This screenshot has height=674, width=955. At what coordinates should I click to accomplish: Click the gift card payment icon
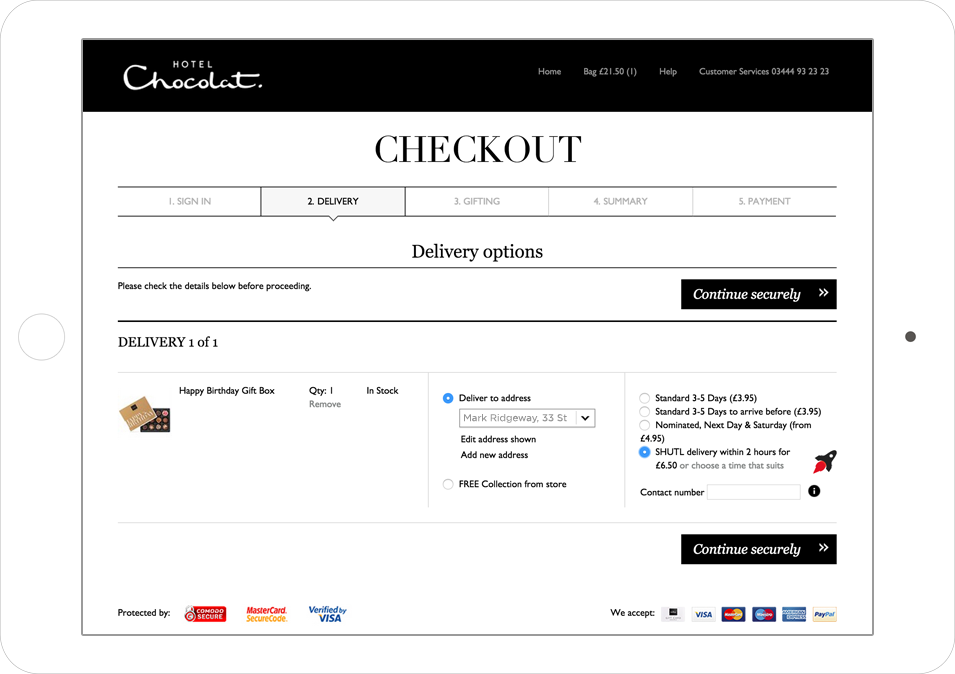click(672, 614)
